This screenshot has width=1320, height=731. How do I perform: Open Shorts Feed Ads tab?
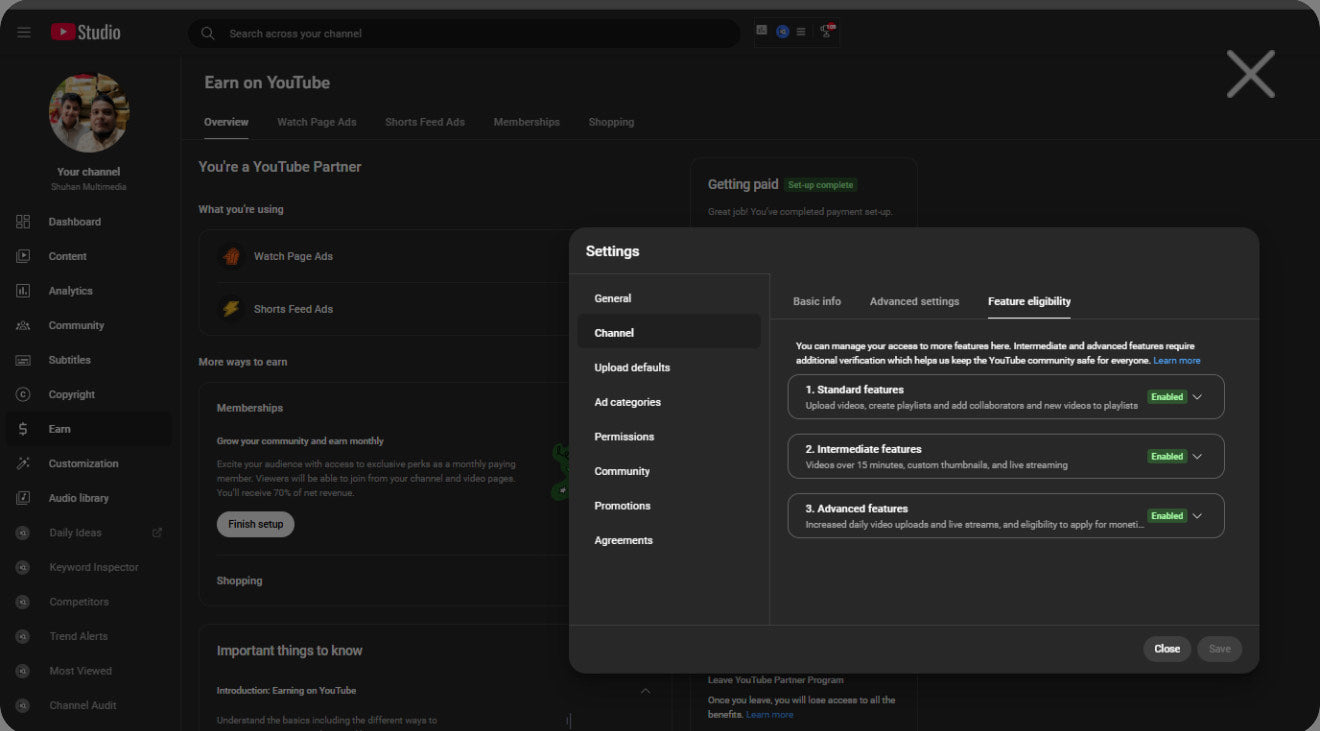pos(425,122)
